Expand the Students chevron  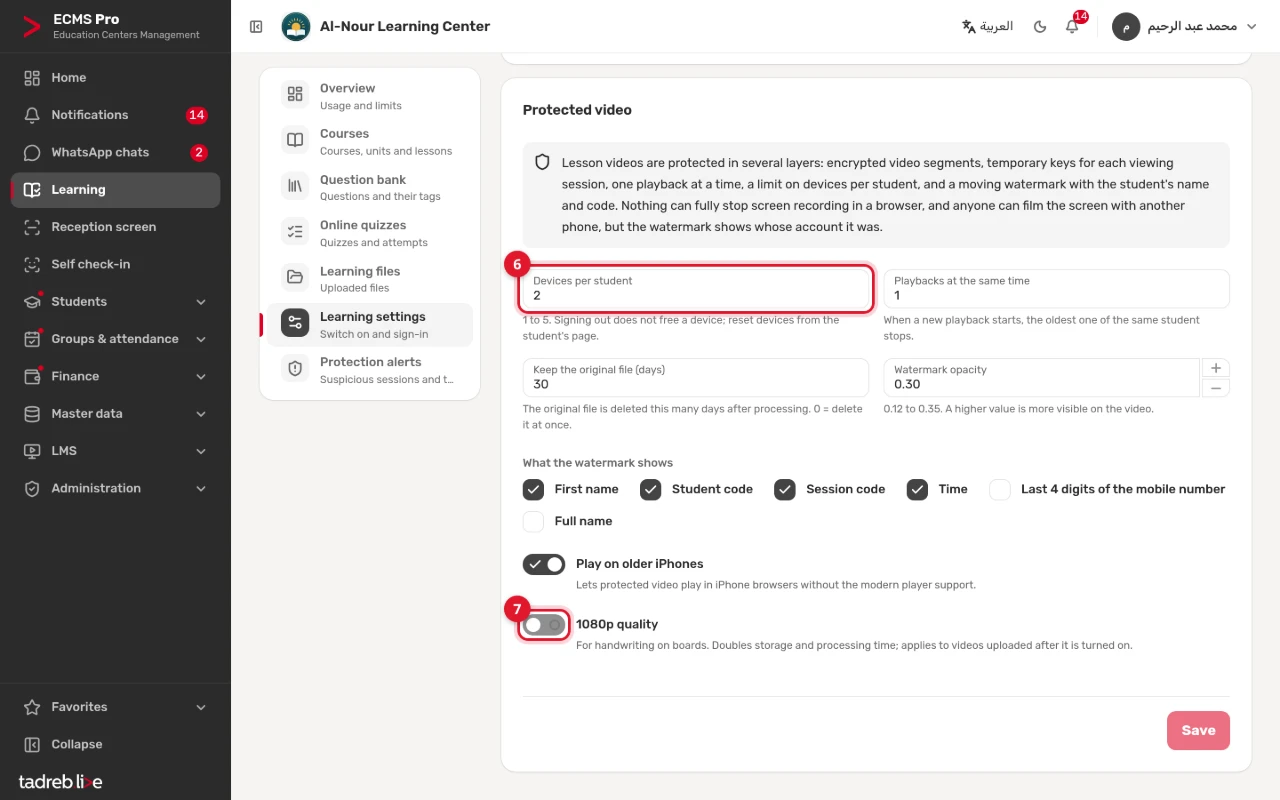click(x=201, y=302)
